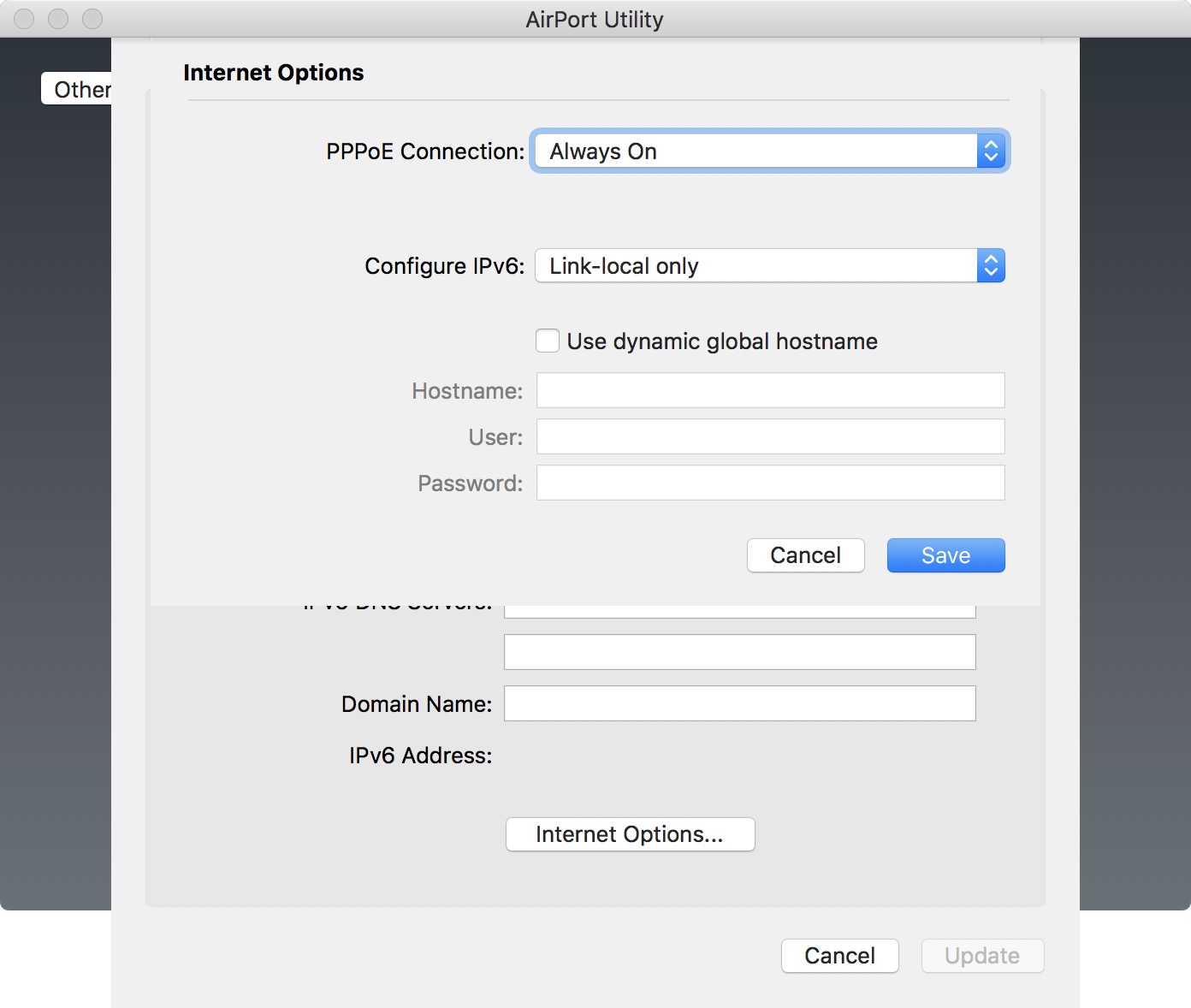Click the AirPort Utility window title
The height and width of the screenshot is (1008, 1191).
[595, 20]
